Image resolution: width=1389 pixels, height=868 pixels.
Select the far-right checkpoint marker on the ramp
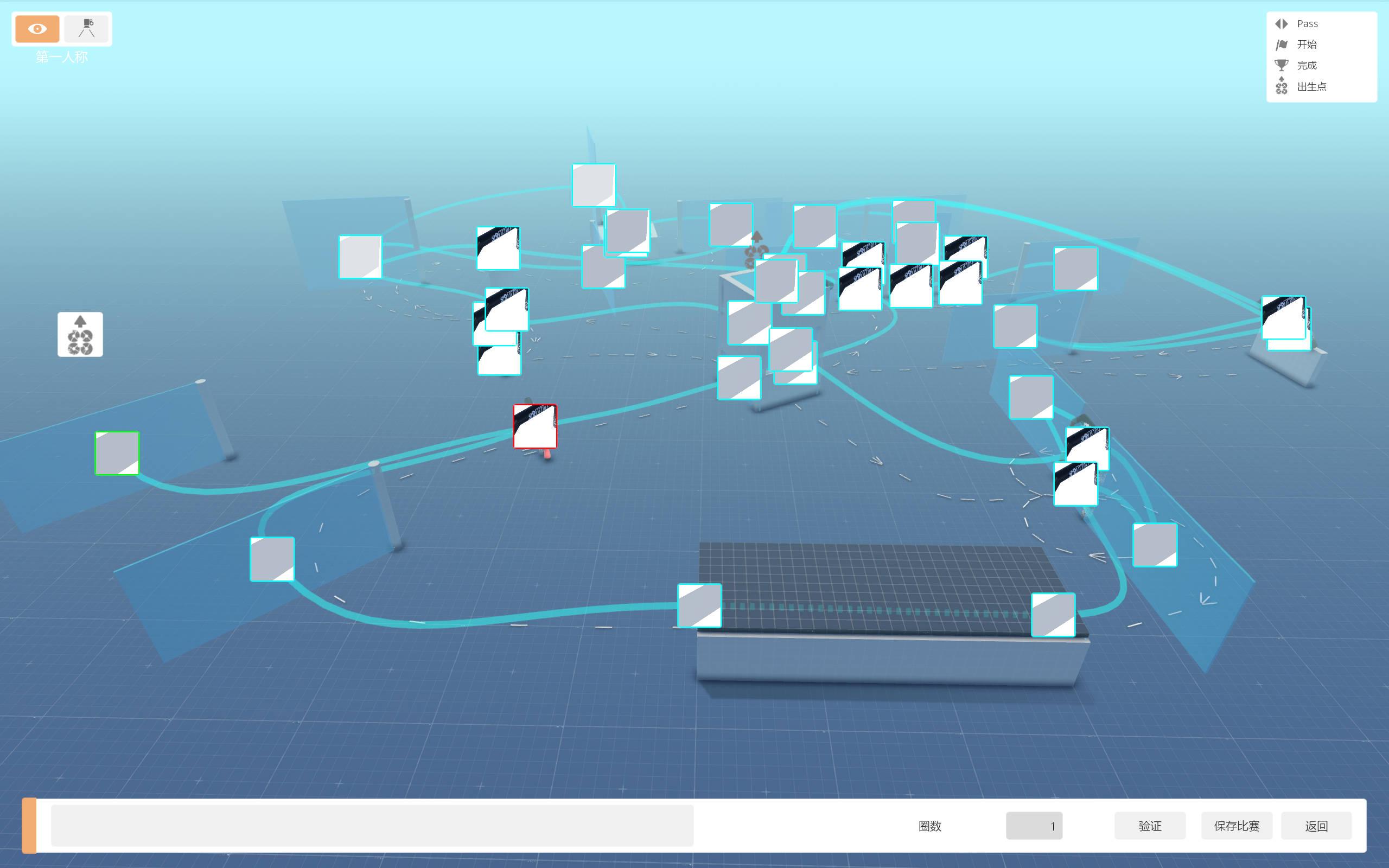pyautogui.click(x=1283, y=317)
